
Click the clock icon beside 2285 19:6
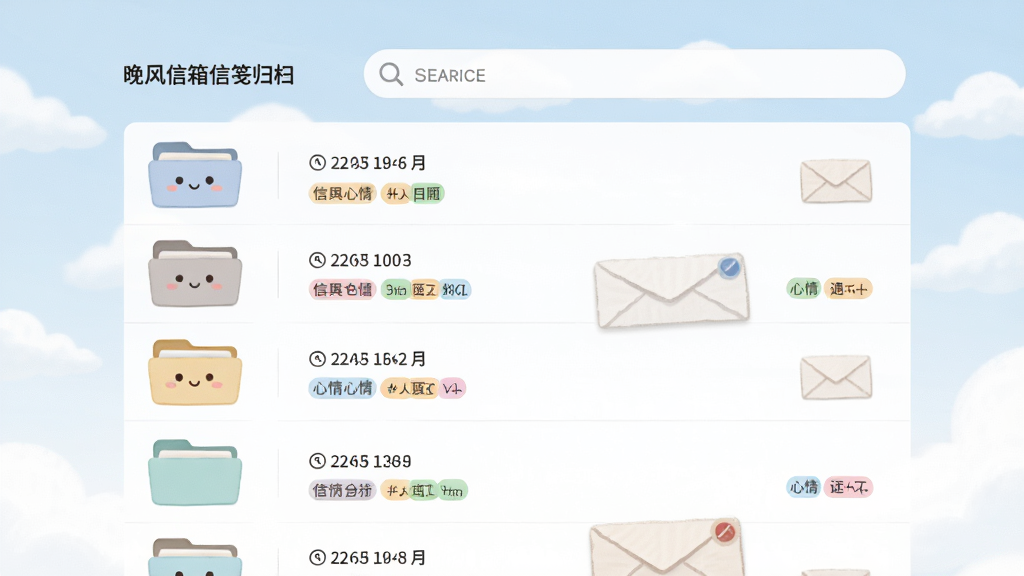click(x=317, y=163)
